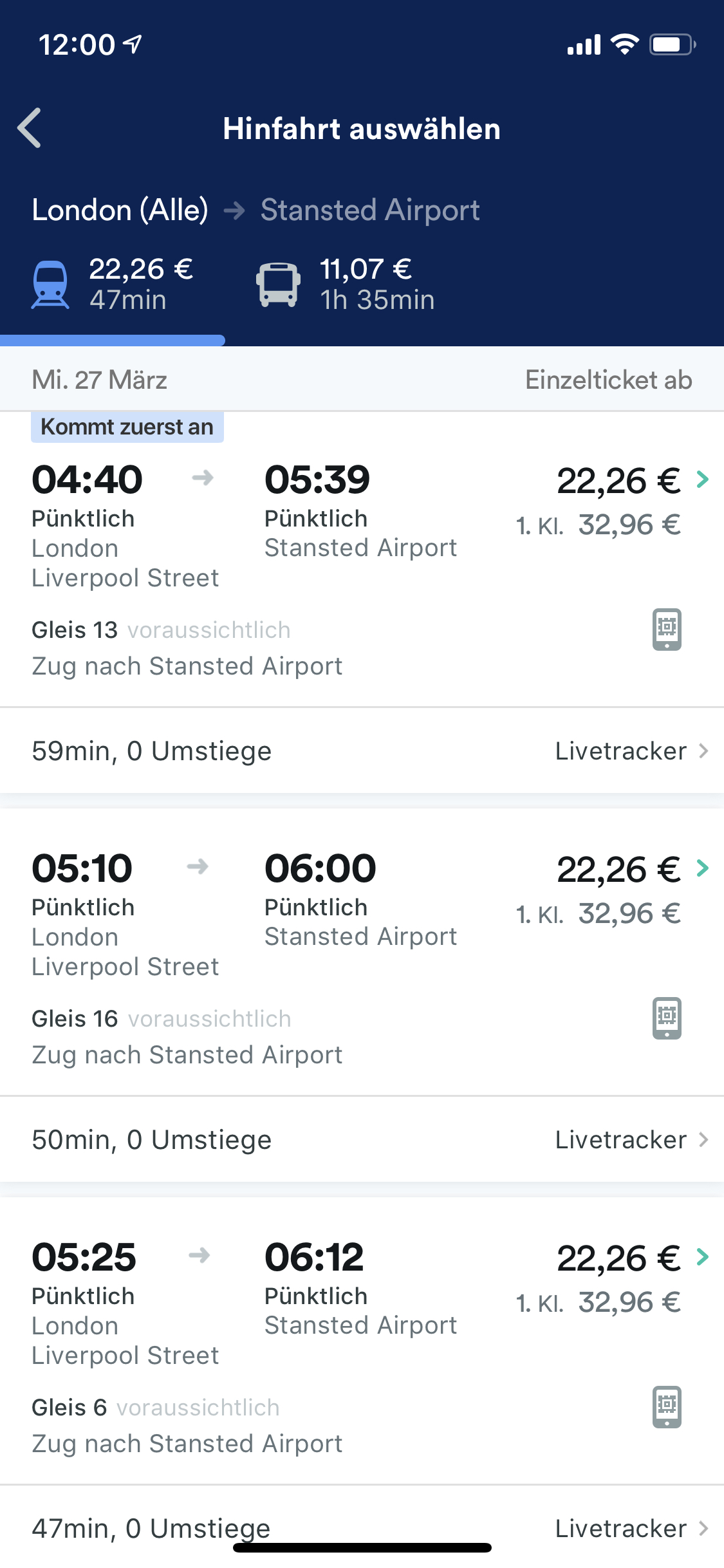Tap mobile ticket icon for 04:40 train
724x1568 pixels.
pos(667,630)
